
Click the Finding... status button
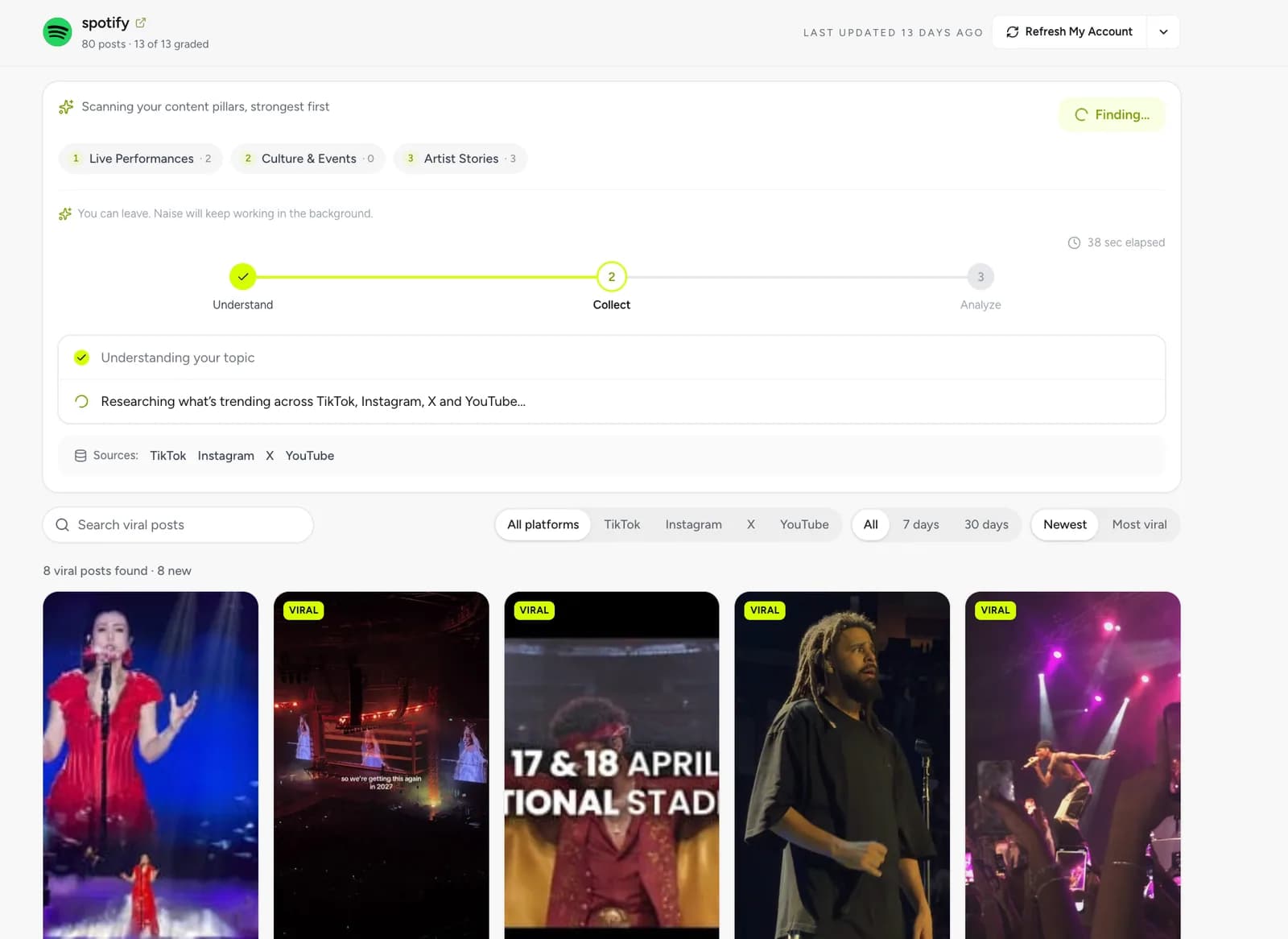[x=1112, y=114]
